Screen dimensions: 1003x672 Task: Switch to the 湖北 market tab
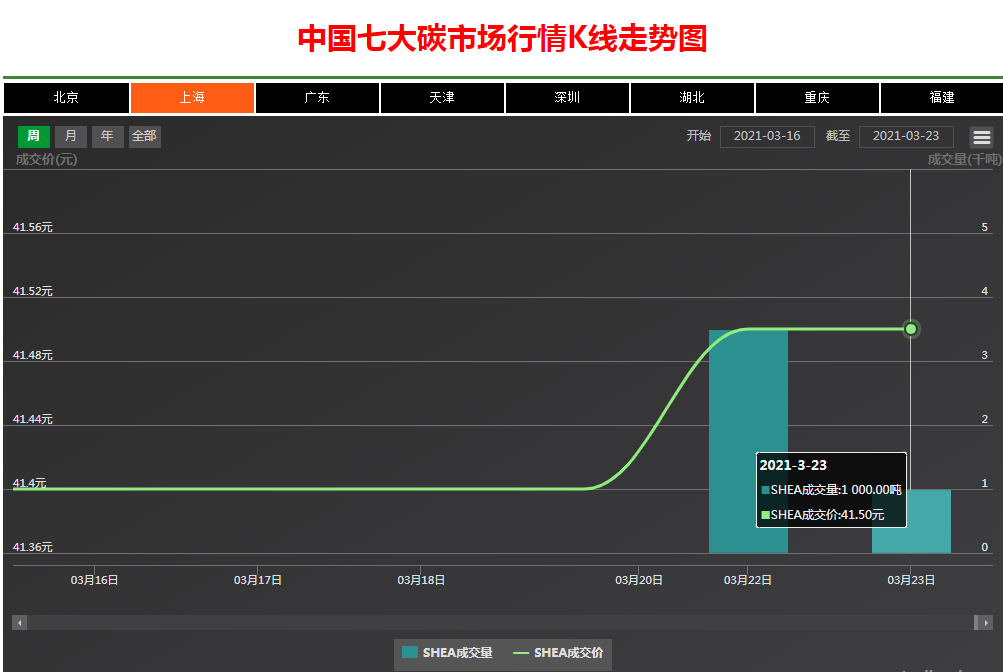click(692, 98)
